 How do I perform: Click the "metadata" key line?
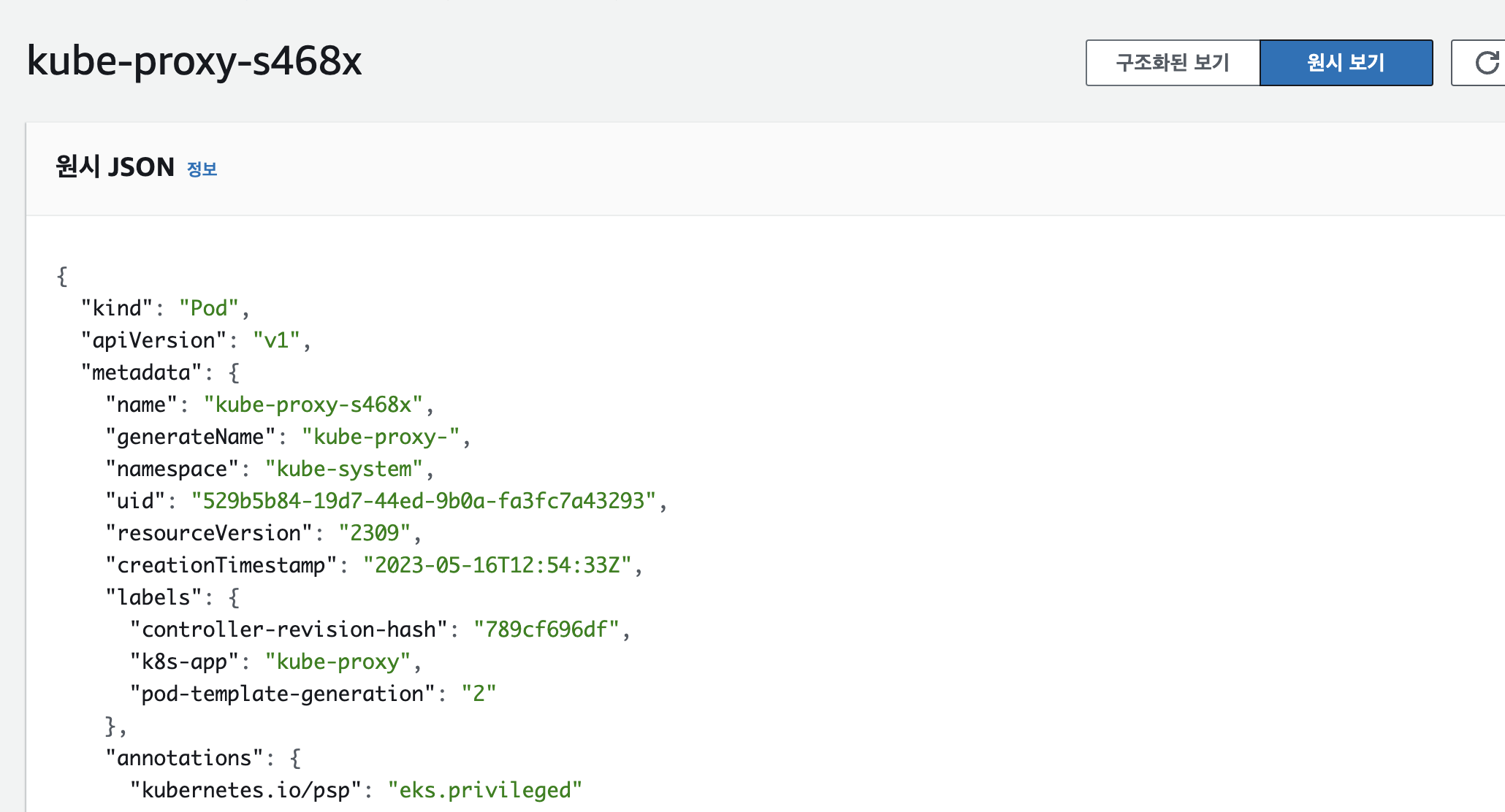pyautogui.click(x=141, y=372)
